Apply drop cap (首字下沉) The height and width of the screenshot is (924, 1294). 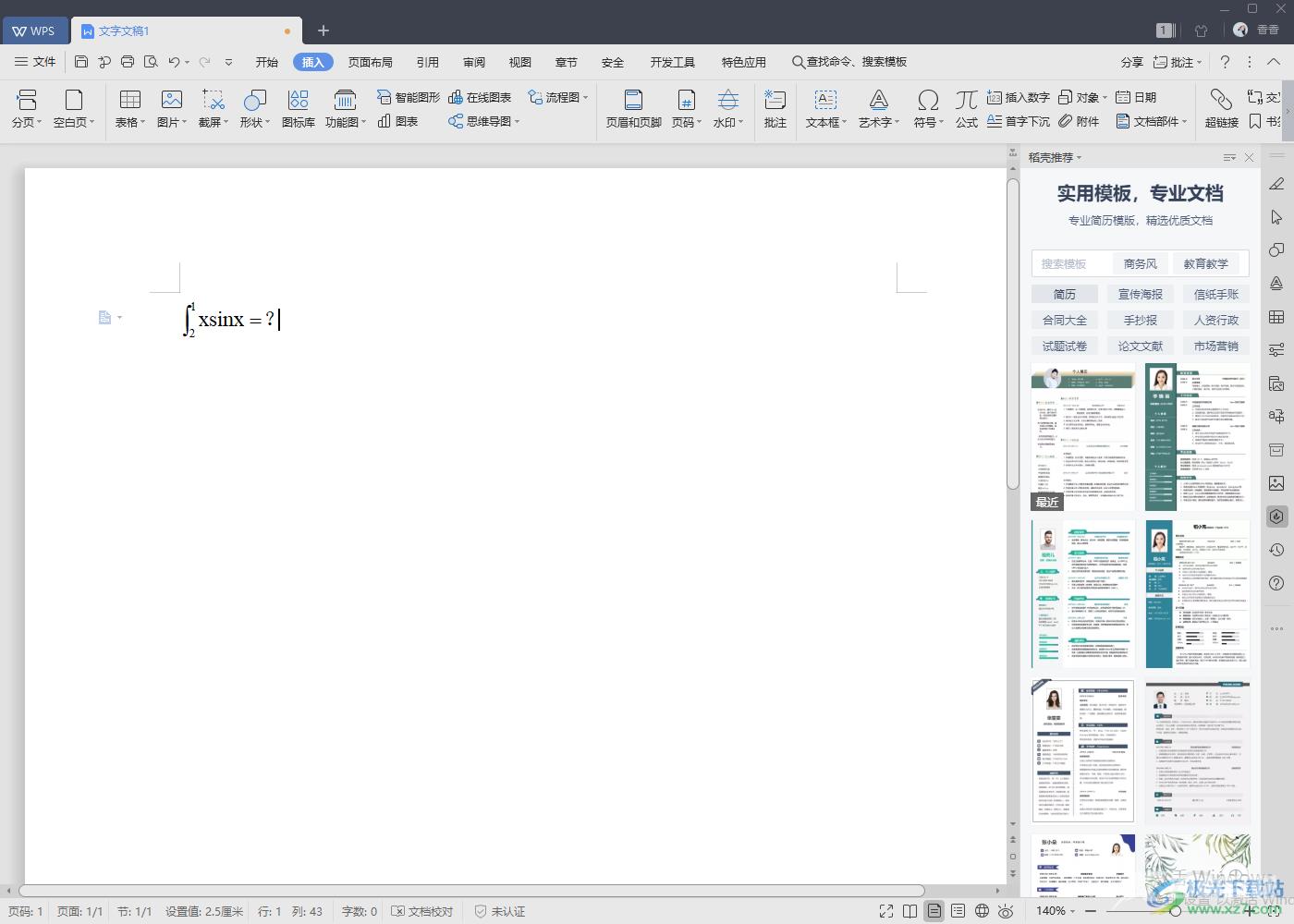pos(1018,121)
